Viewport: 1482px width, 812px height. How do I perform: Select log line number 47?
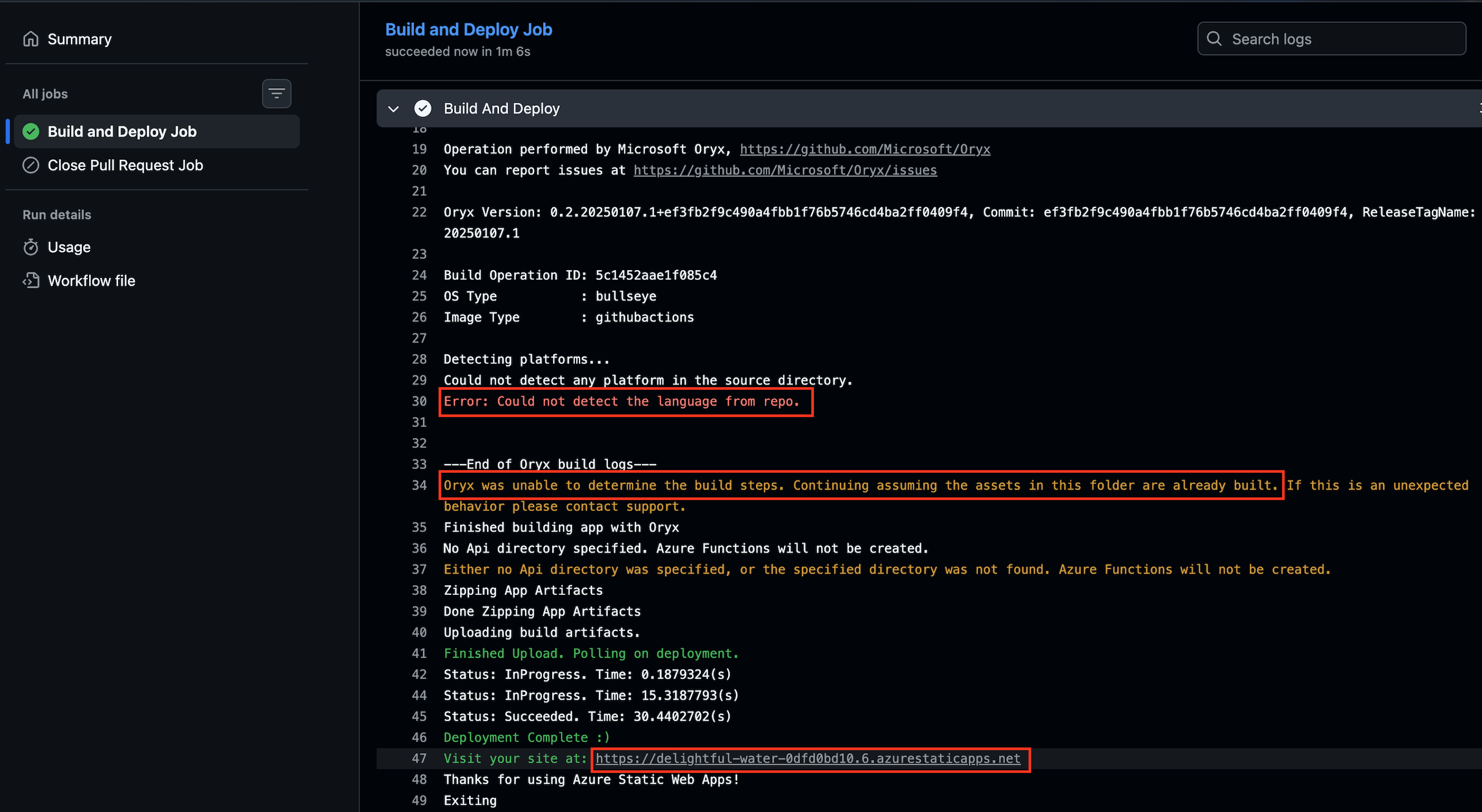coord(420,759)
